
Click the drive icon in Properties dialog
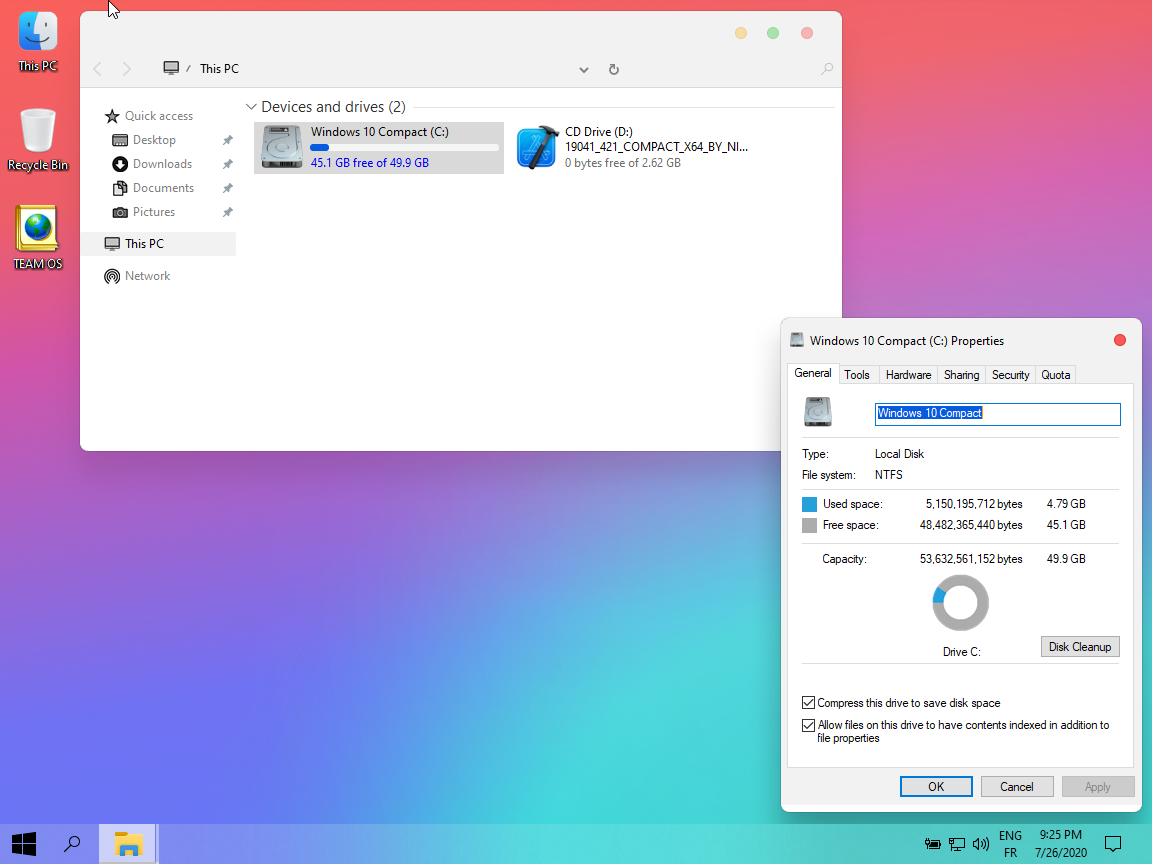point(818,412)
